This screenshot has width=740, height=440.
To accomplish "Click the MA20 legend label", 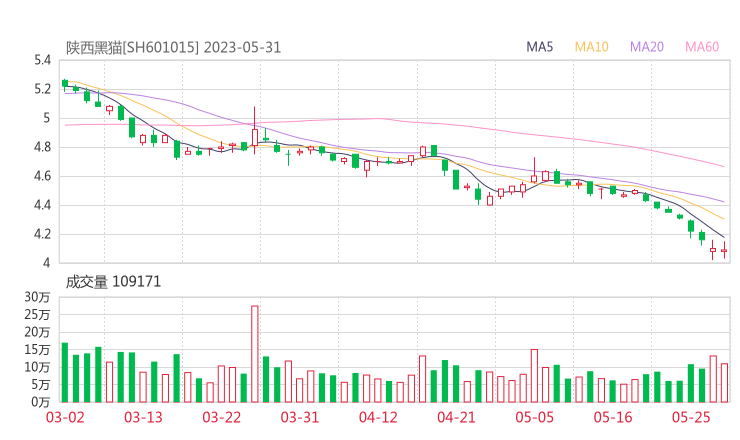I will 647,47.
